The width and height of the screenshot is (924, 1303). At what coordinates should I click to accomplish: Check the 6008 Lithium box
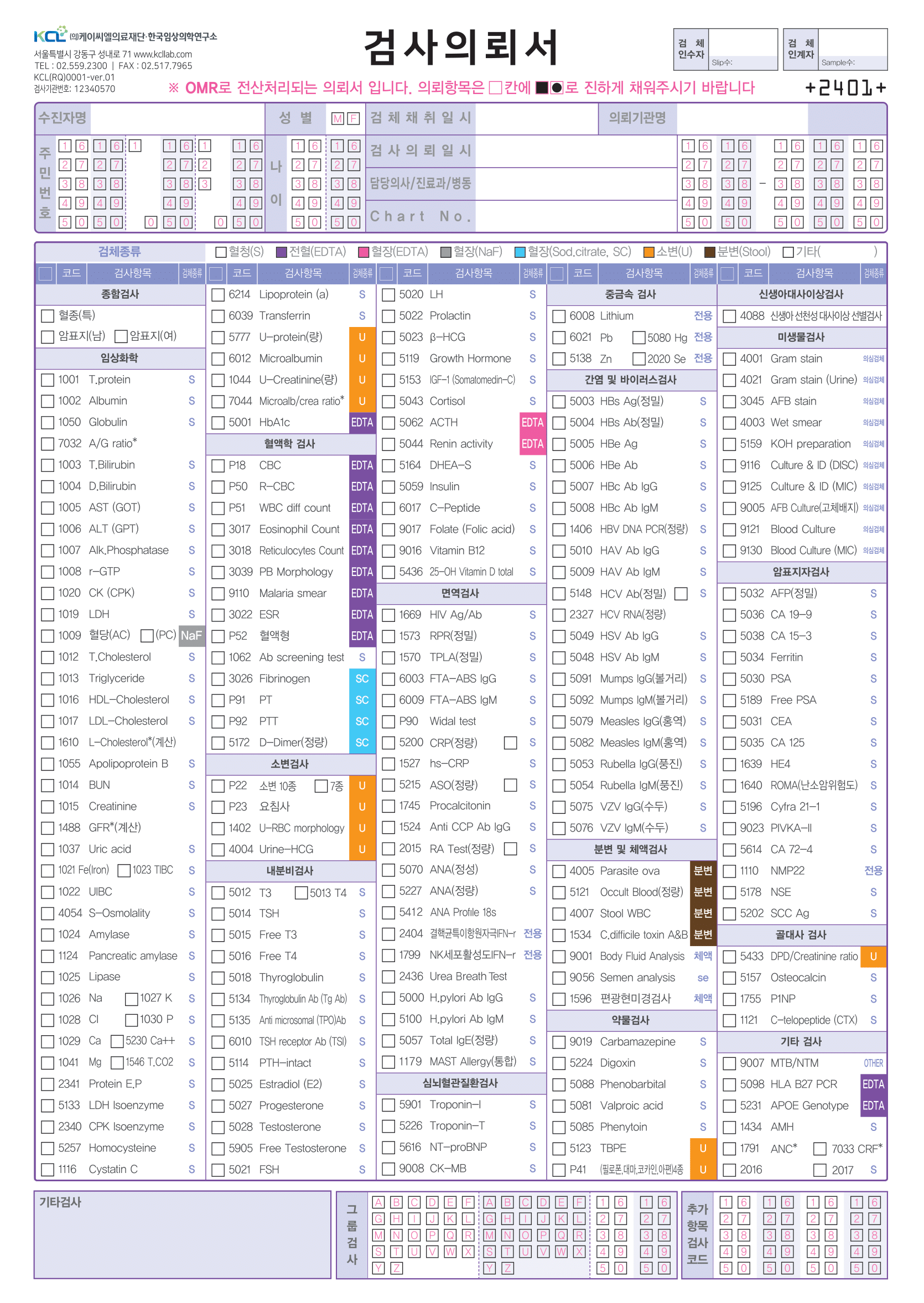click(x=559, y=316)
